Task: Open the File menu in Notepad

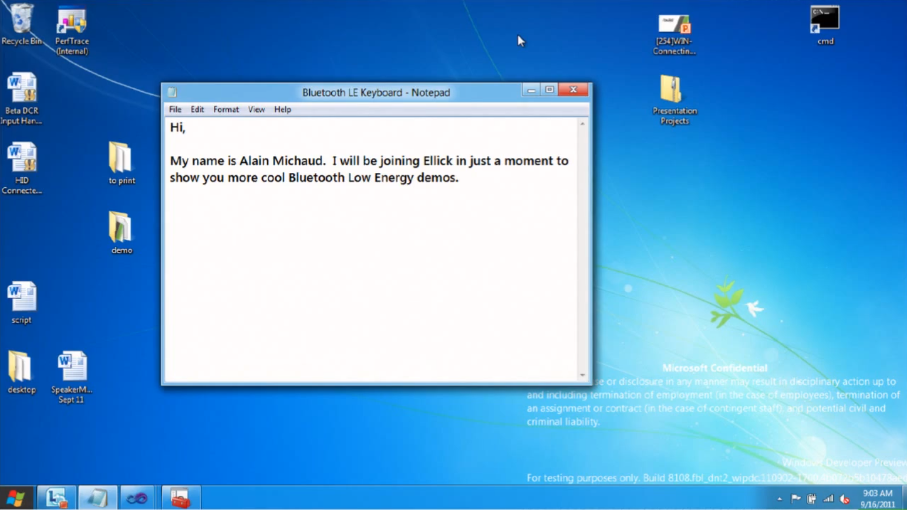Action: point(175,109)
